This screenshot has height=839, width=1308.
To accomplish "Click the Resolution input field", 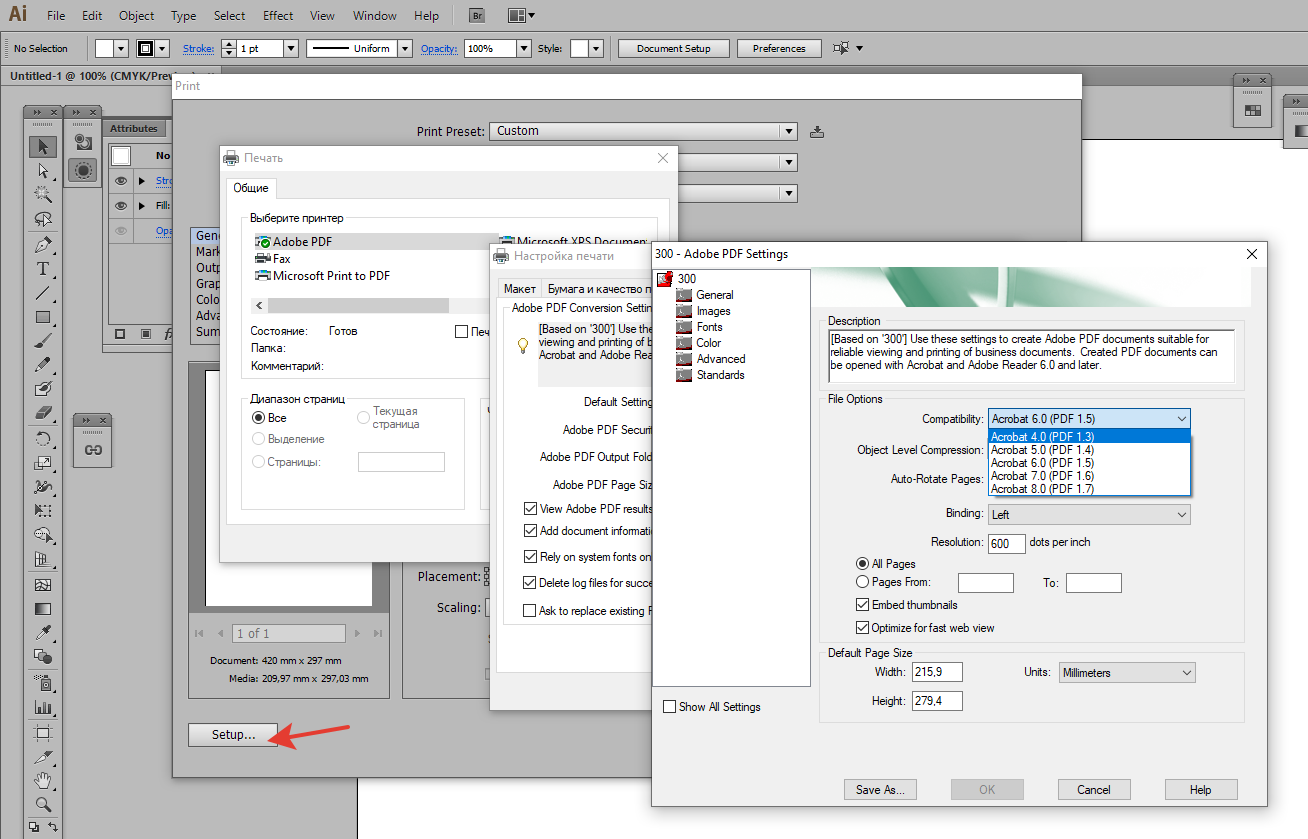I will [1007, 544].
